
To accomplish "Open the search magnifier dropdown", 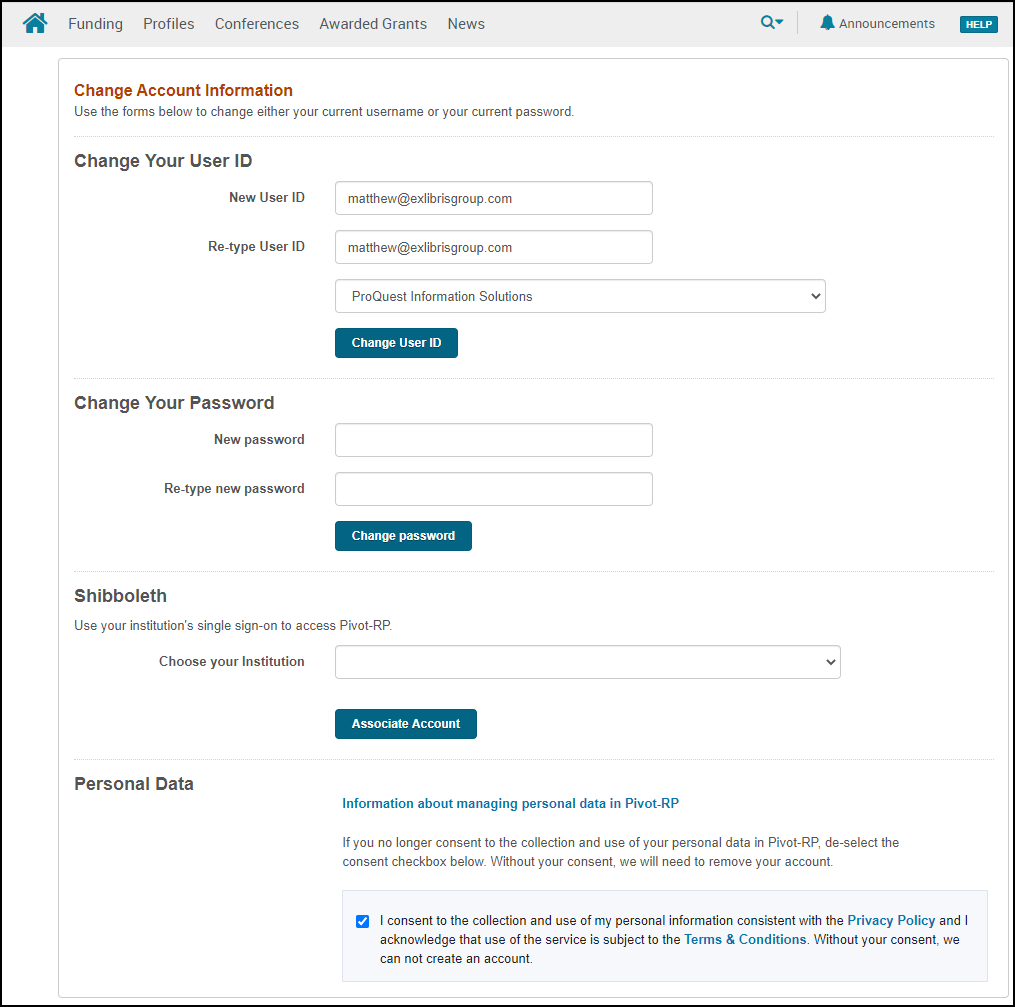I will 771,23.
